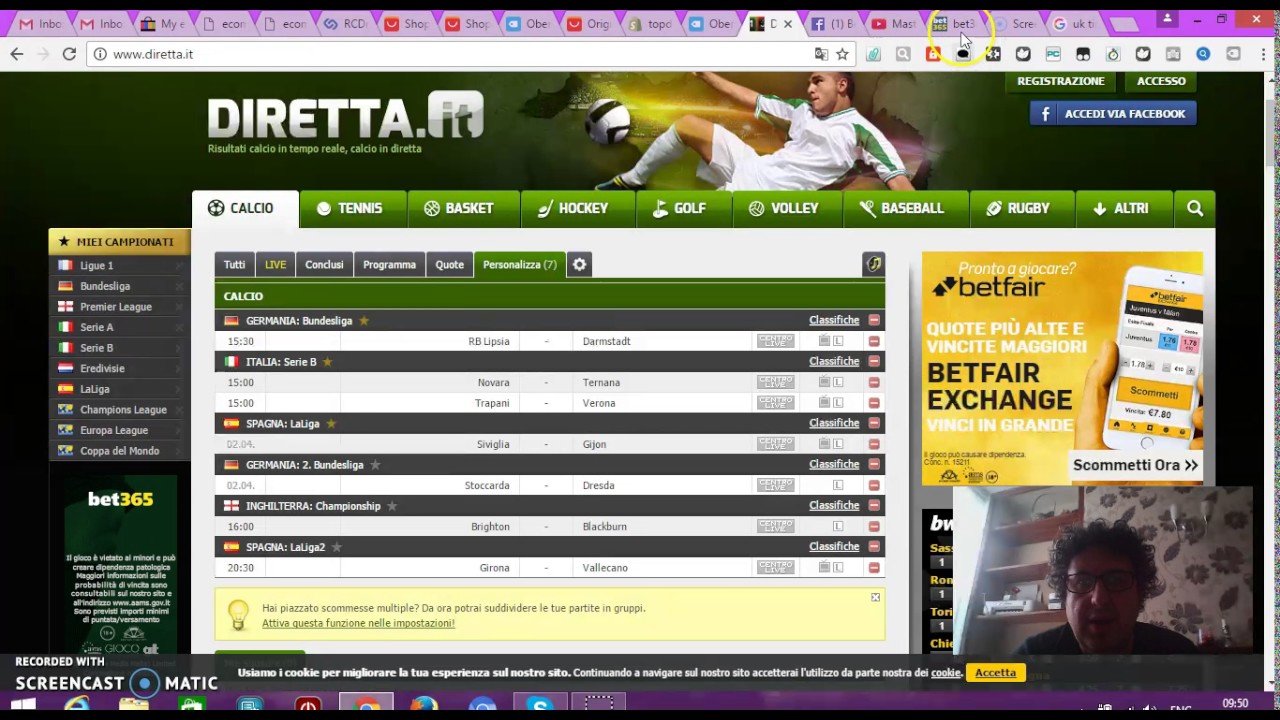Viewport: 1280px width, 720px height.
Task: Open the Programma filter tab
Action: [x=389, y=264]
